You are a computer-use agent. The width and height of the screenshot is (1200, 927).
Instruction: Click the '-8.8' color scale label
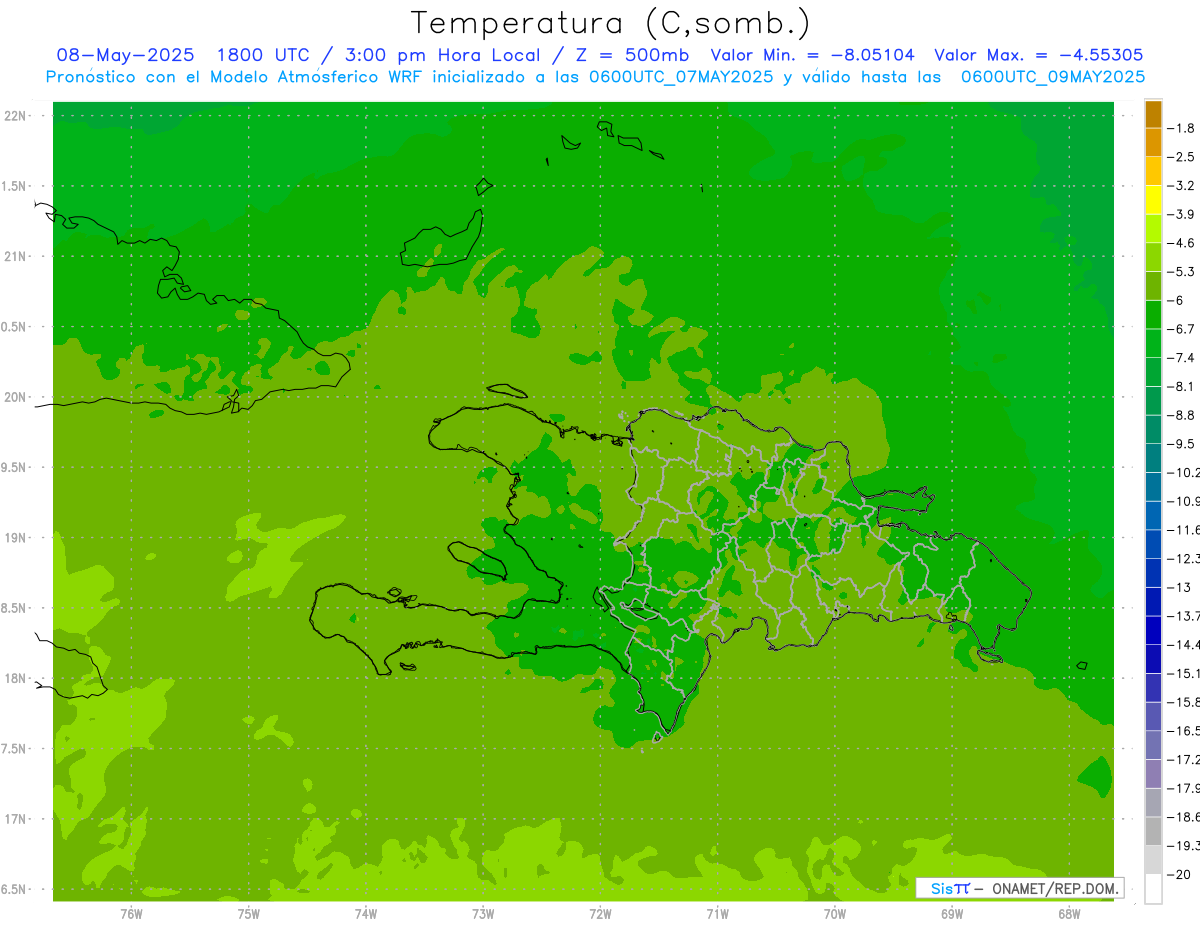1180,415
